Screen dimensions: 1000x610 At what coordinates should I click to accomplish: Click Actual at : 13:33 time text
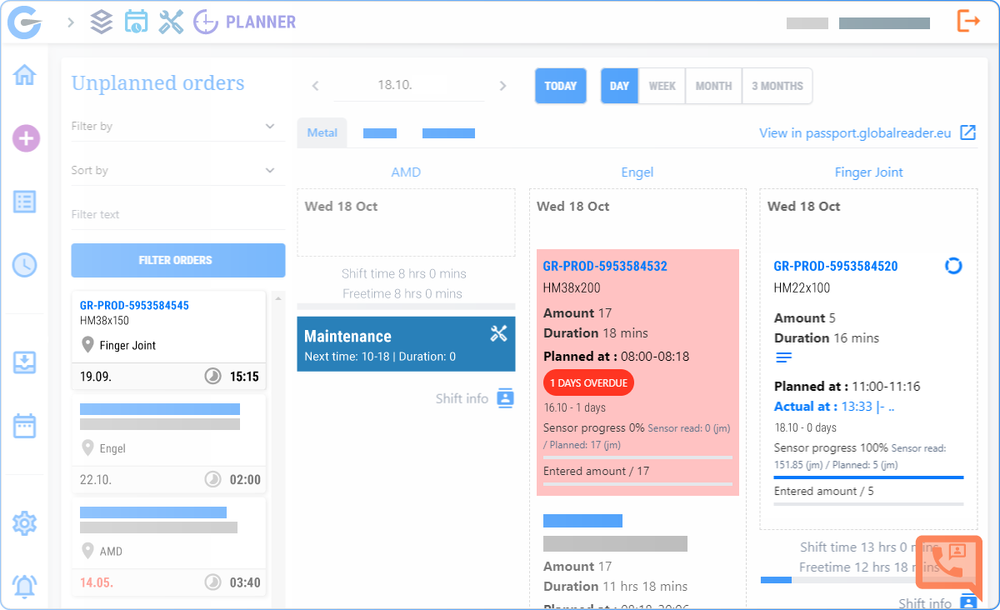pyautogui.click(x=834, y=406)
